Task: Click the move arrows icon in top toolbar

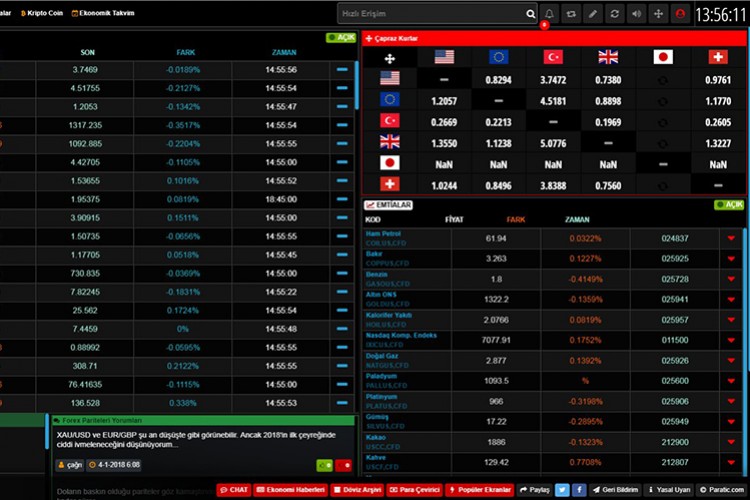Action: 658,15
